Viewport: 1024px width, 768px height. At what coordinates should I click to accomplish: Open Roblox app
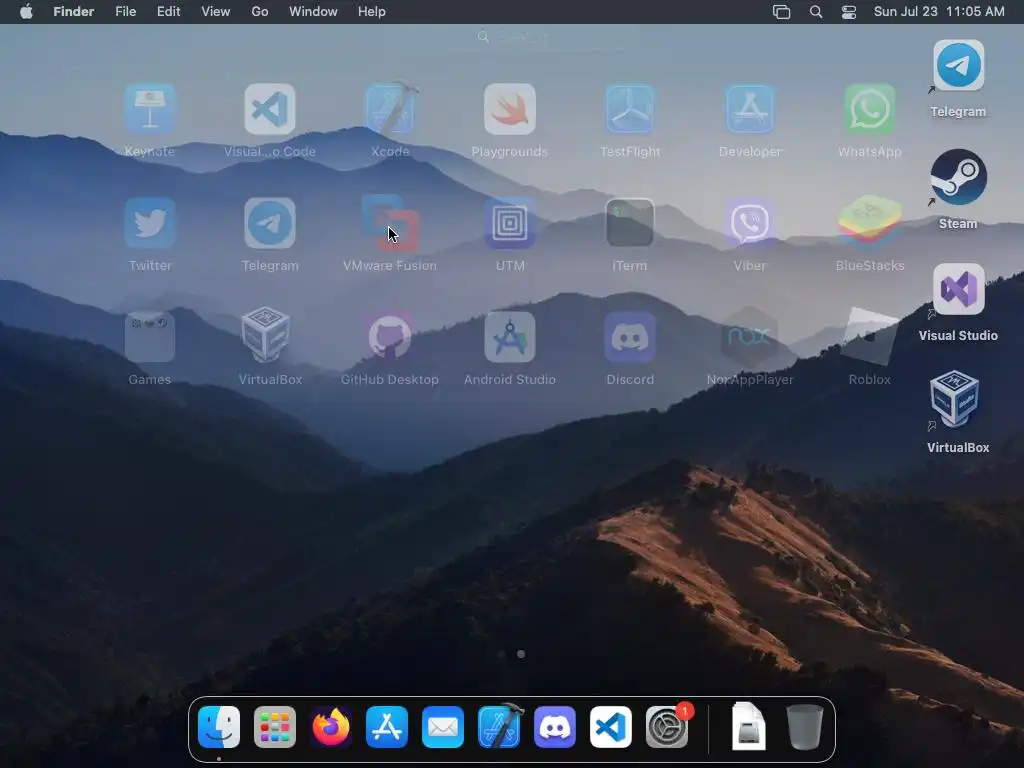(870, 337)
